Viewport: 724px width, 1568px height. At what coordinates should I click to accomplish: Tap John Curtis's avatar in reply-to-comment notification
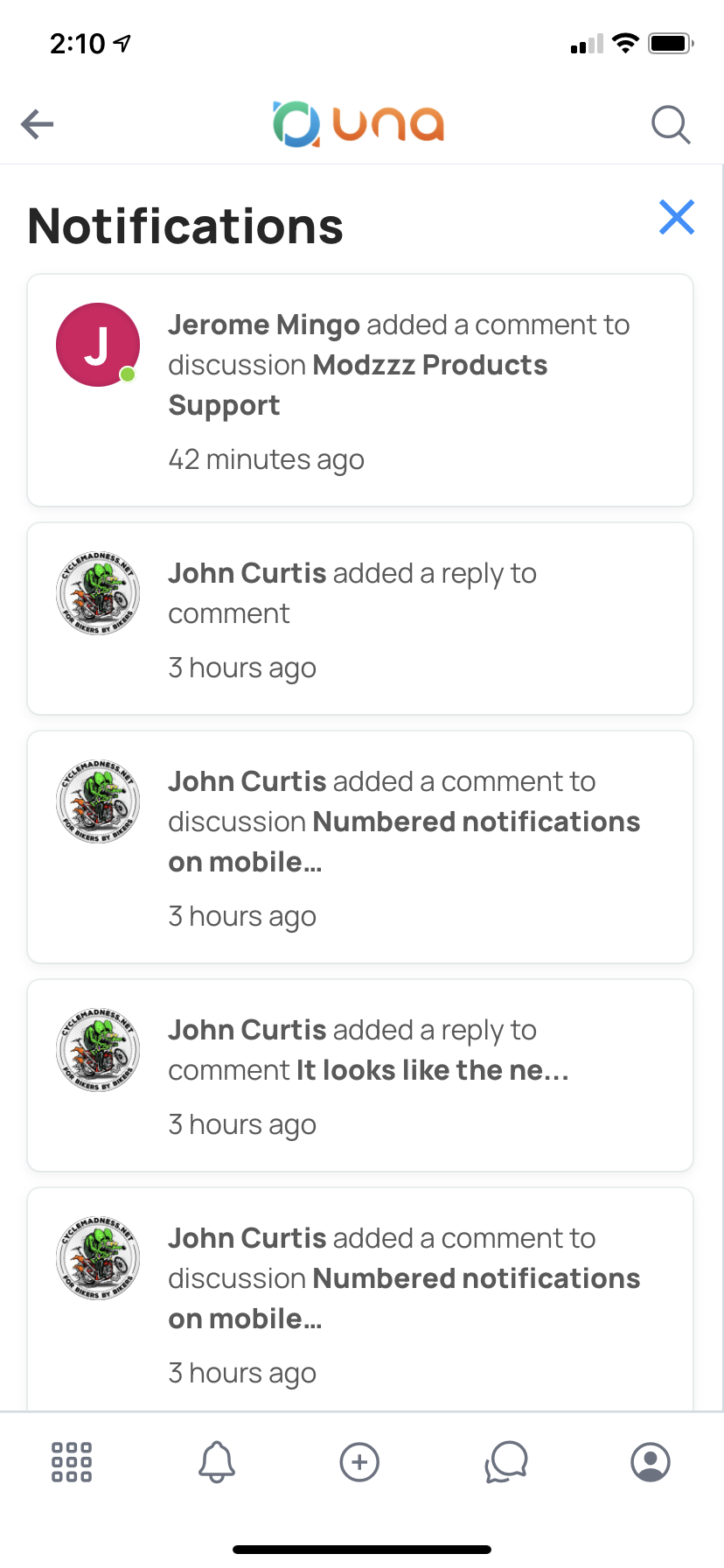[x=98, y=593]
